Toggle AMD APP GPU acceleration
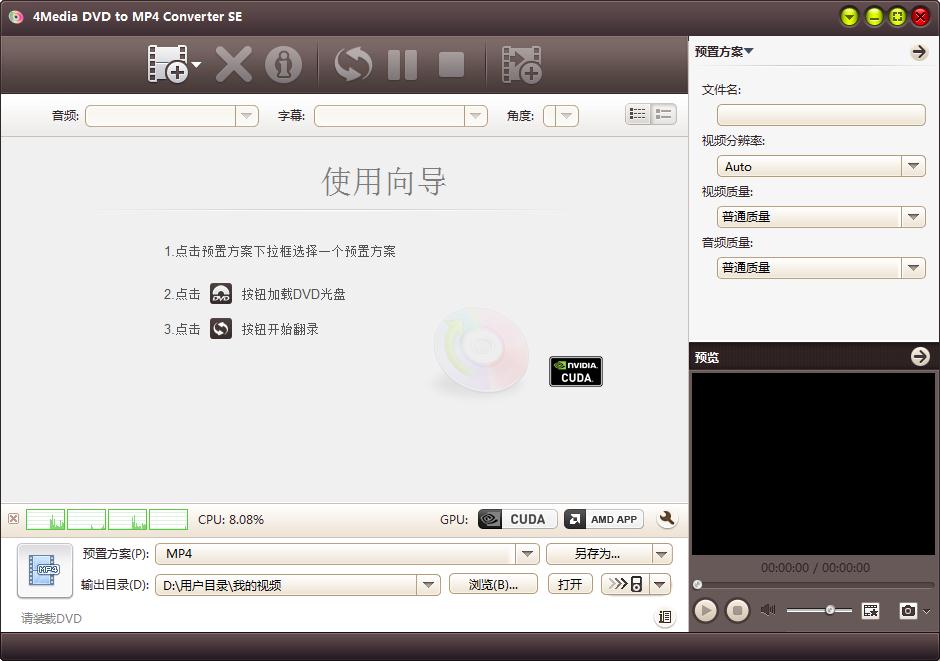940x661 pixels. pos(603,519)
